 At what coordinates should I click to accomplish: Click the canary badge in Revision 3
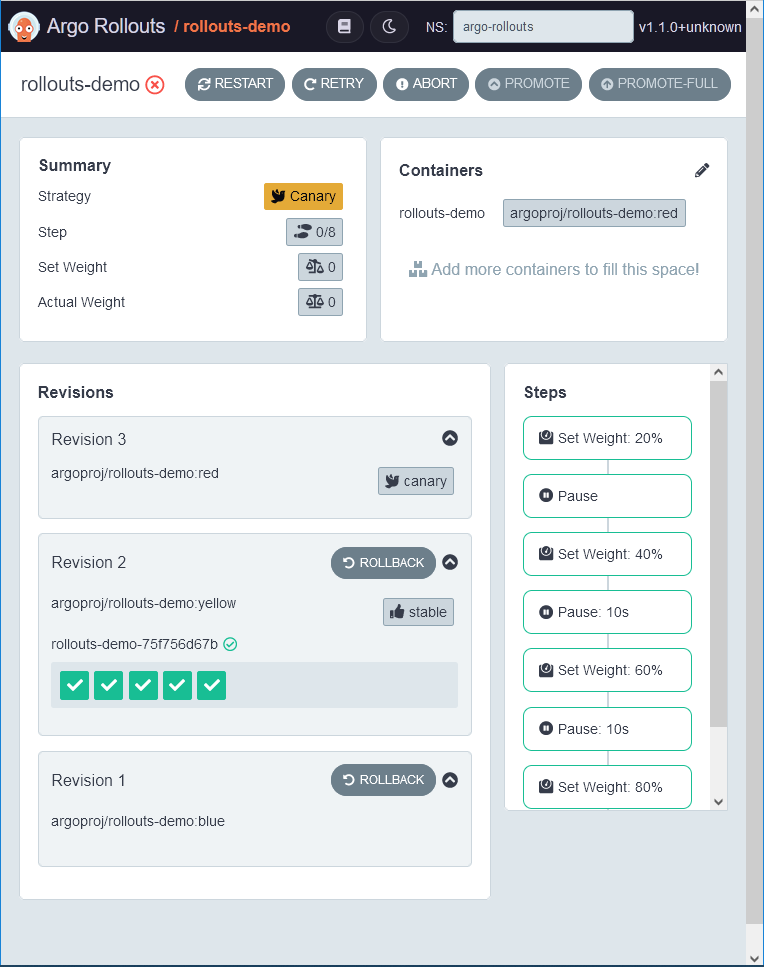pyautogui.click(x=416, y=481)
